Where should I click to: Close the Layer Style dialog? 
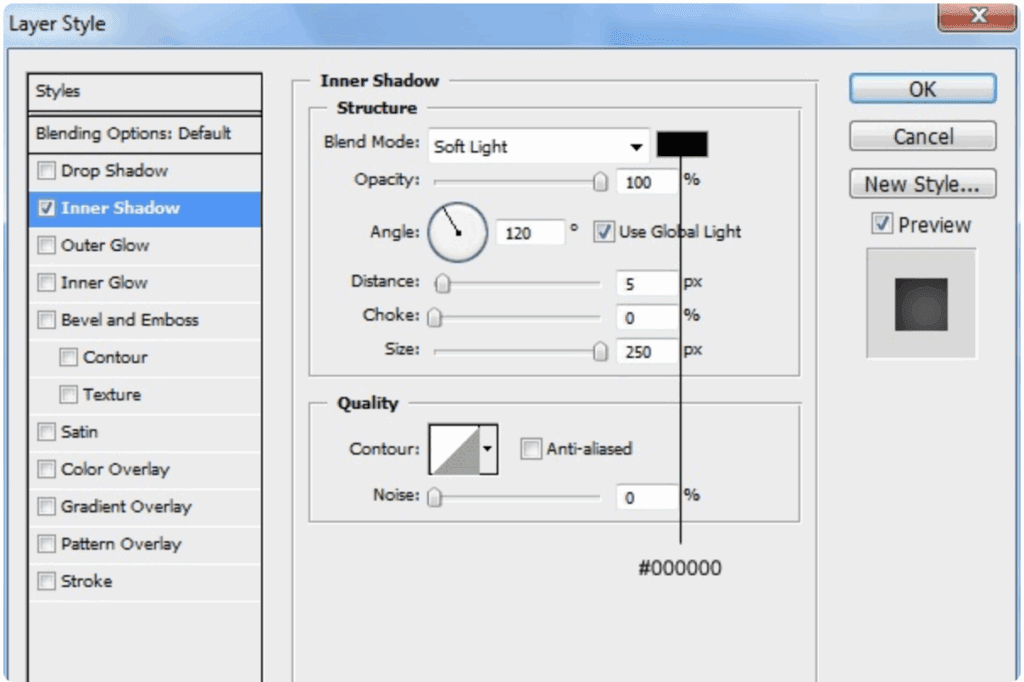(x=977, y=17)
